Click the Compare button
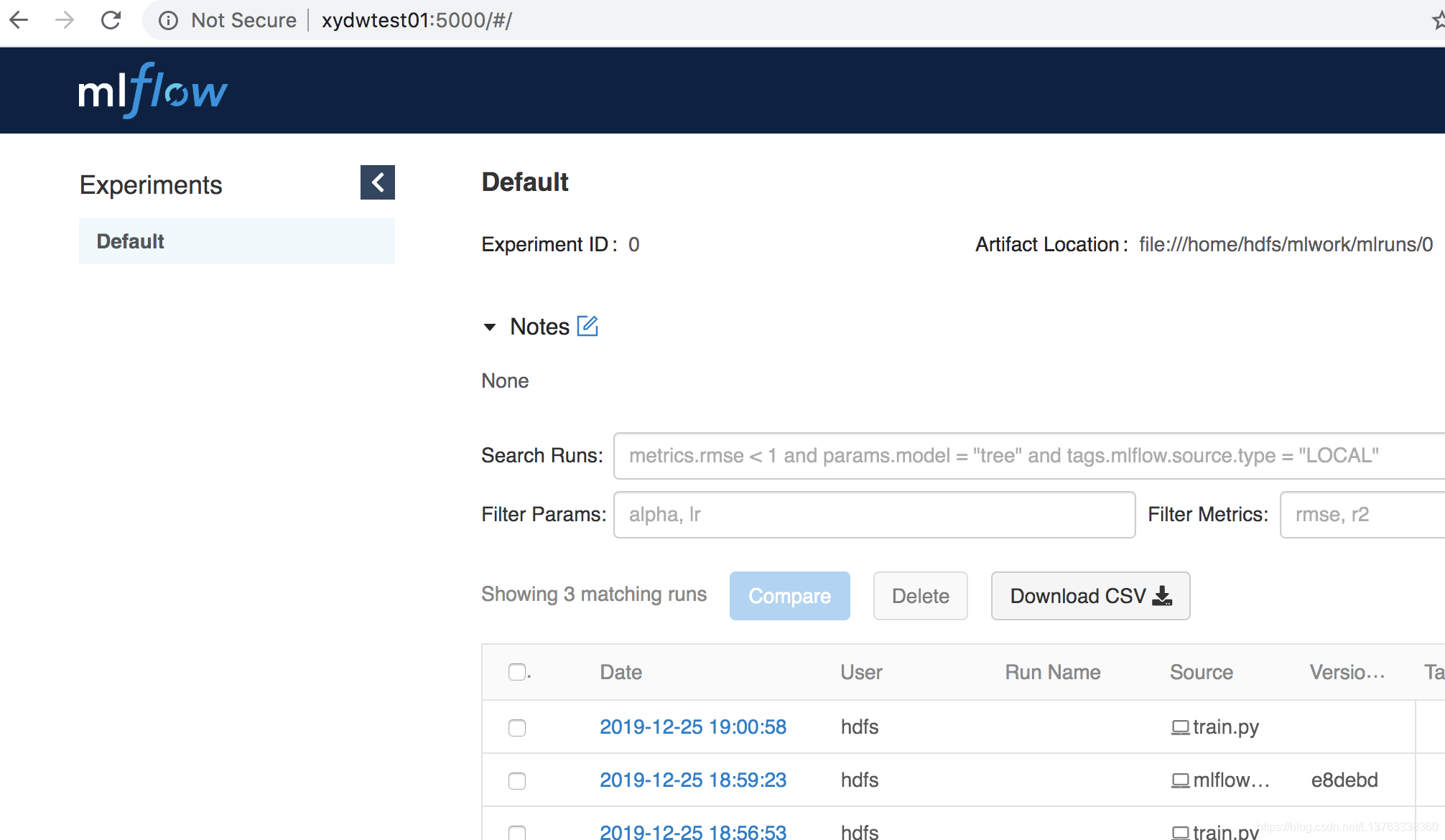The width and height of the screenshot is (1445, 840). click(x=789, y=596)
